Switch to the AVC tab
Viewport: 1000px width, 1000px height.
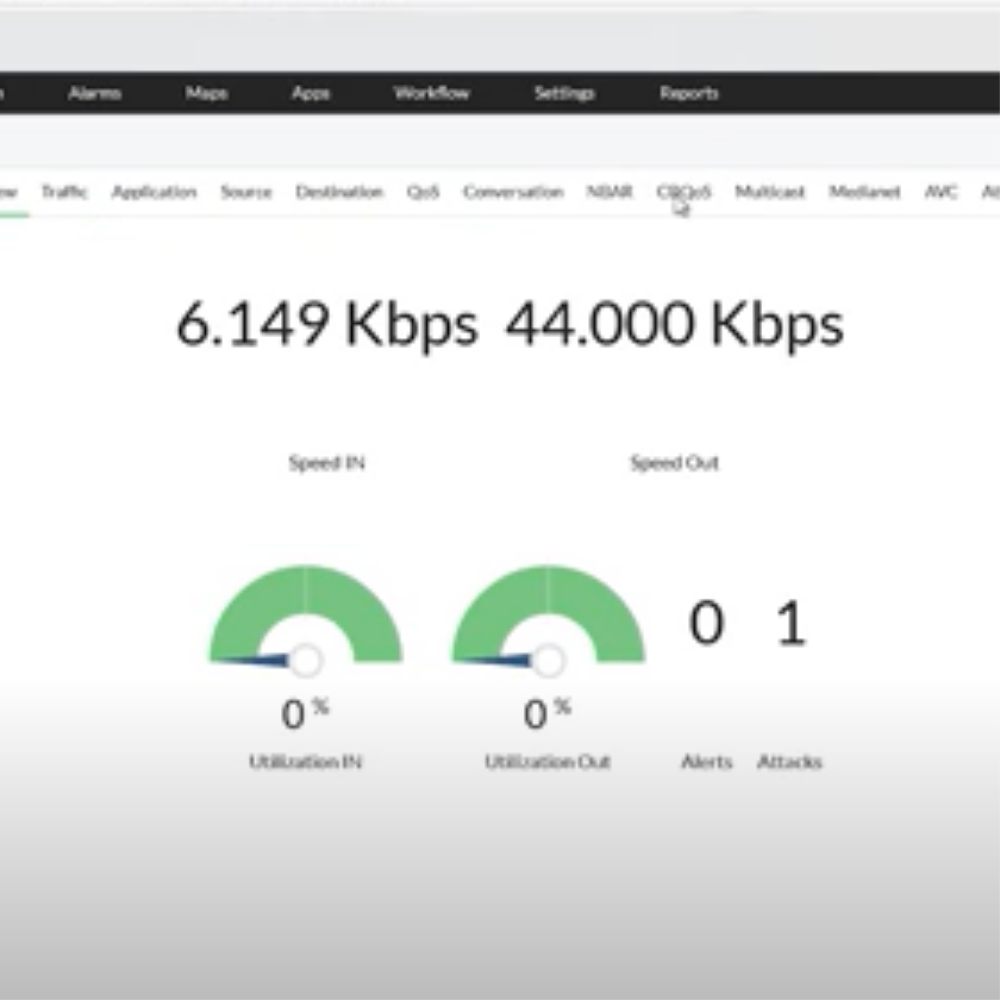(941, 192)
